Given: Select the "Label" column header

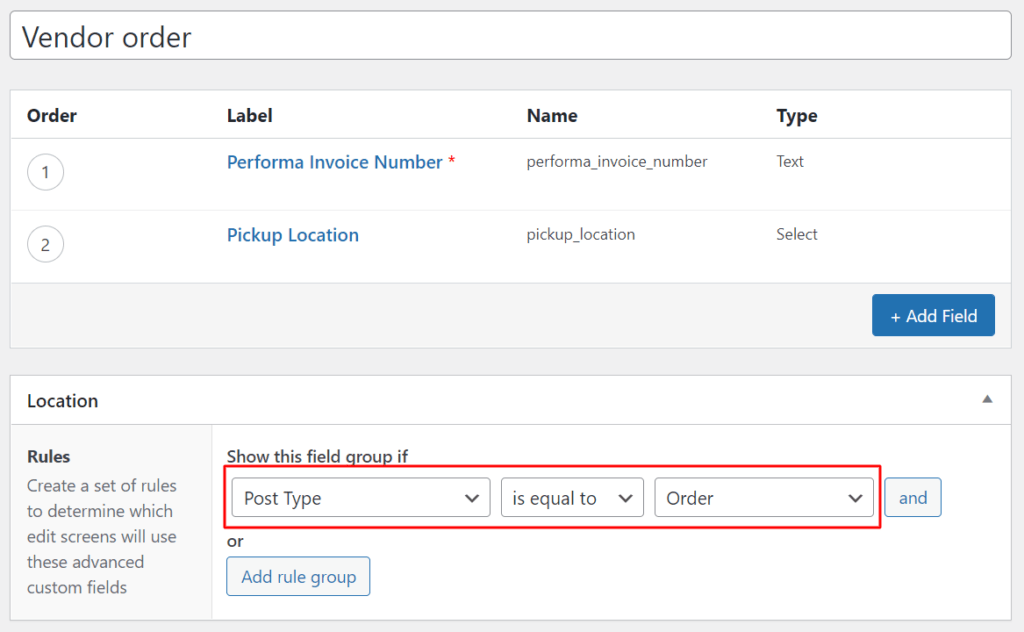Looking at the screenshot, I should pyautogui.click(x=249, y=115).
